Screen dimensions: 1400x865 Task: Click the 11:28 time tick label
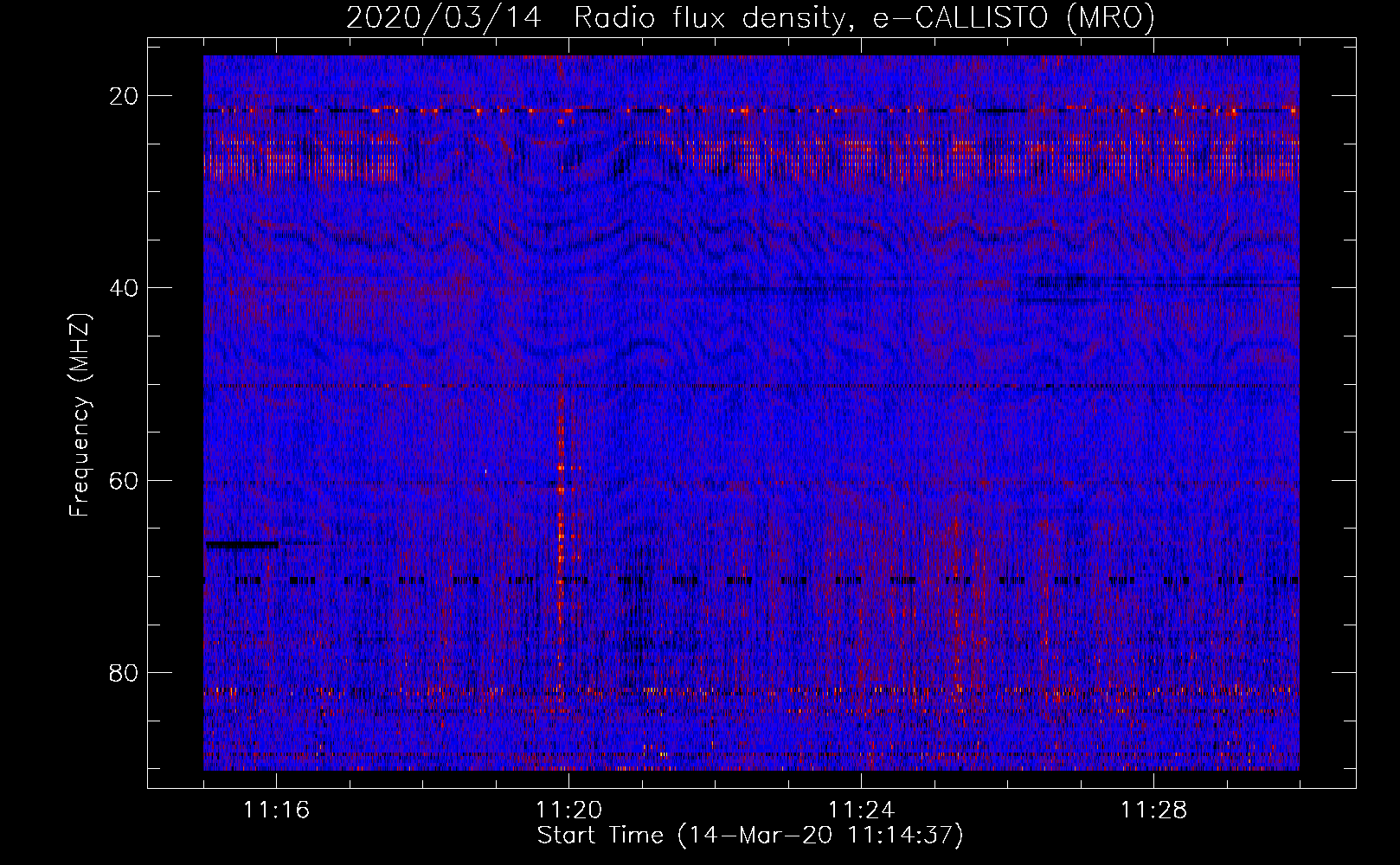(1154, 811)
